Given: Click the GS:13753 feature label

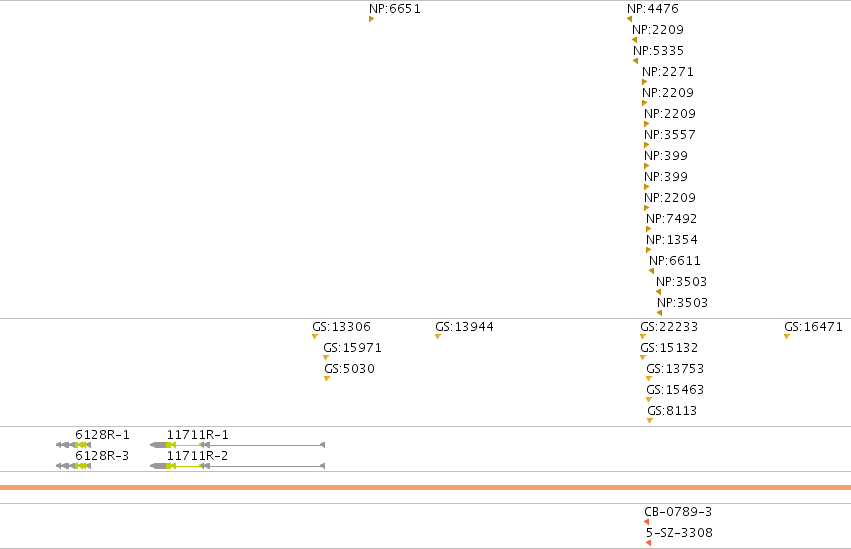Looking at the screenshot, I should pos(675,369).
